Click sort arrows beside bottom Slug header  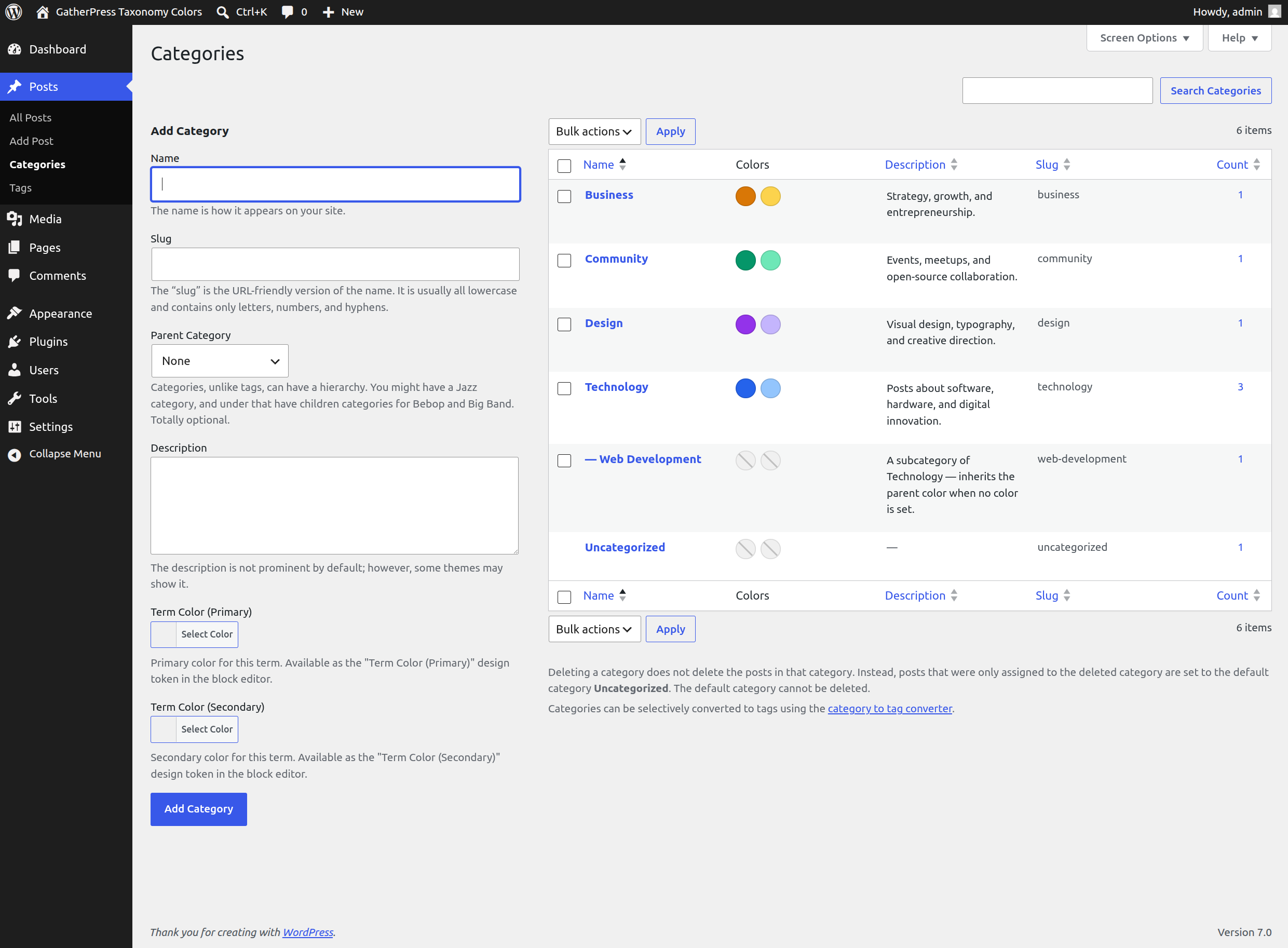coord(1067,595)
